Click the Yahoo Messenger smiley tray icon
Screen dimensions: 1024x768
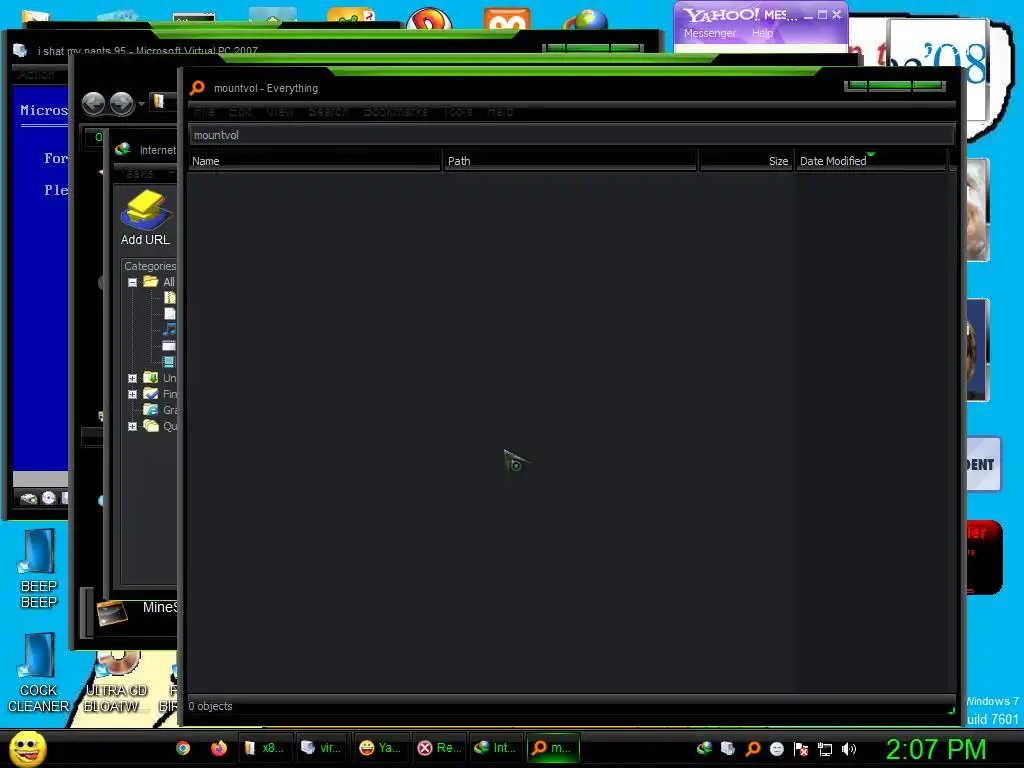tap(776, 749)
